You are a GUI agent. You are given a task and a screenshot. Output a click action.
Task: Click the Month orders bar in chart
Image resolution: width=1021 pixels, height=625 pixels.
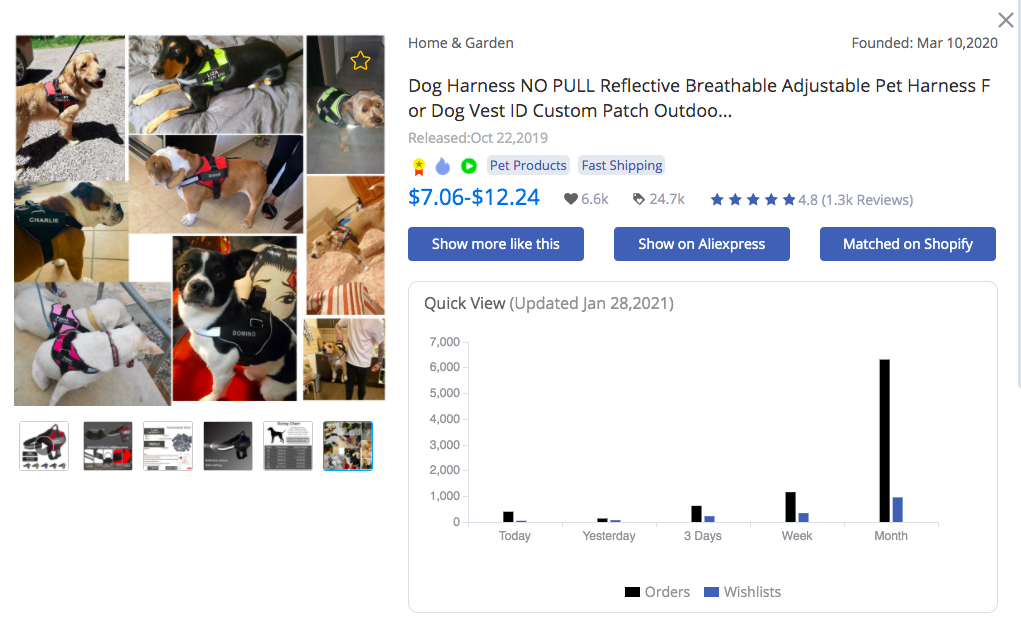(x=884, y=440)
